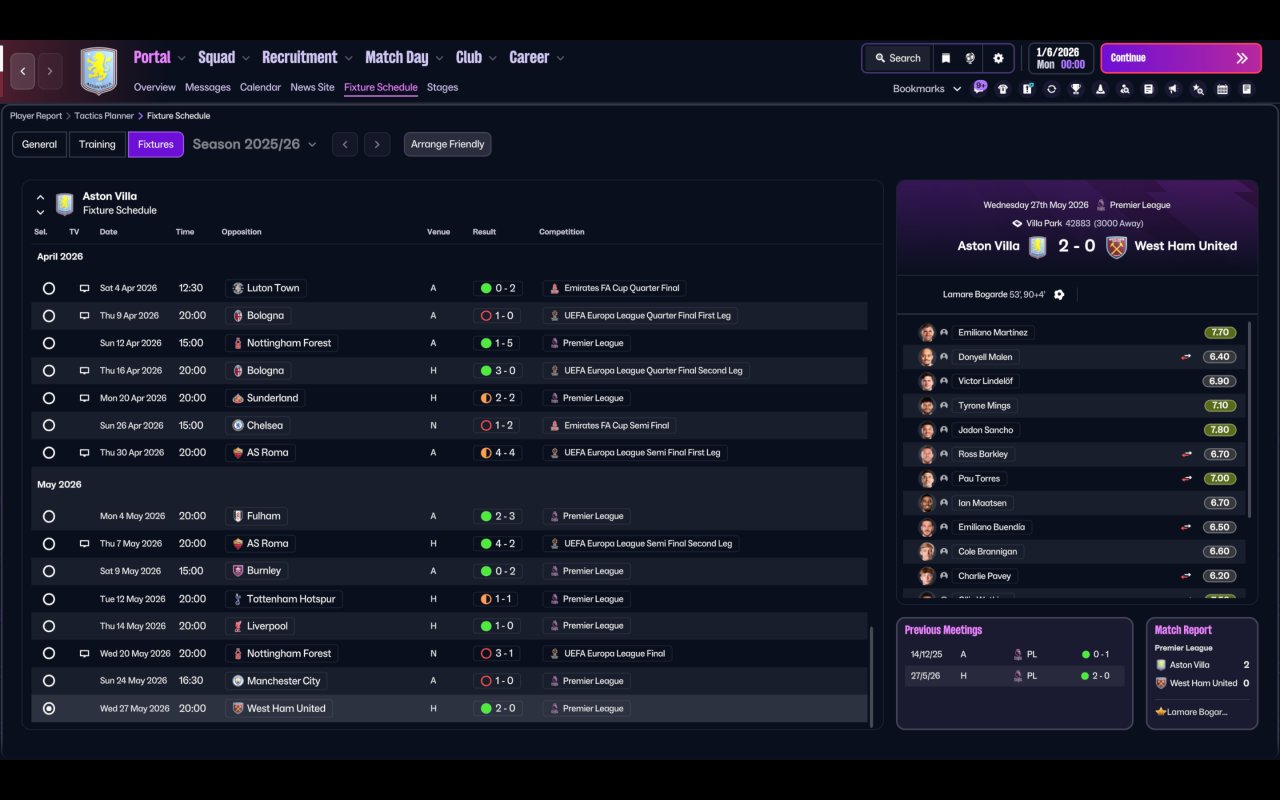Click the West Ham United crest in match header
This screenshot has height=800, width=1280.
(1117, 247)
